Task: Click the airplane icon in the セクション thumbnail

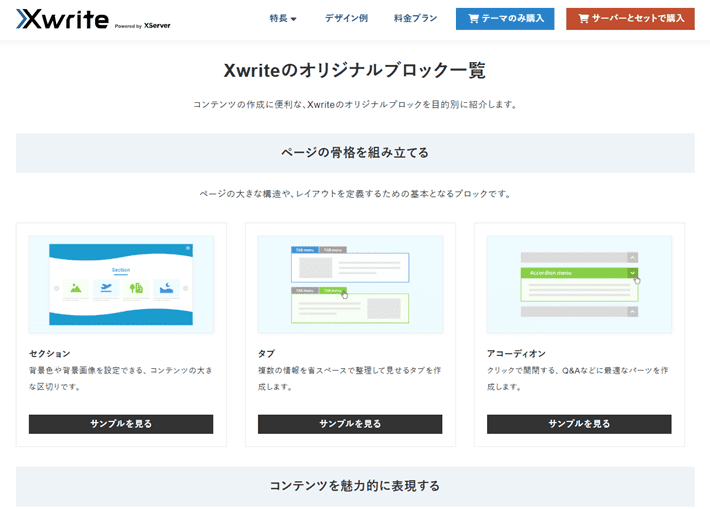Action: [106, 288]
